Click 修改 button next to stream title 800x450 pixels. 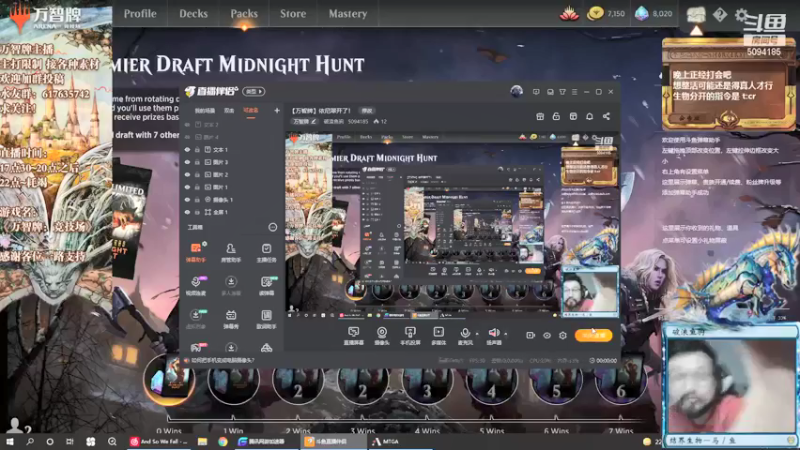coord(367,111)
